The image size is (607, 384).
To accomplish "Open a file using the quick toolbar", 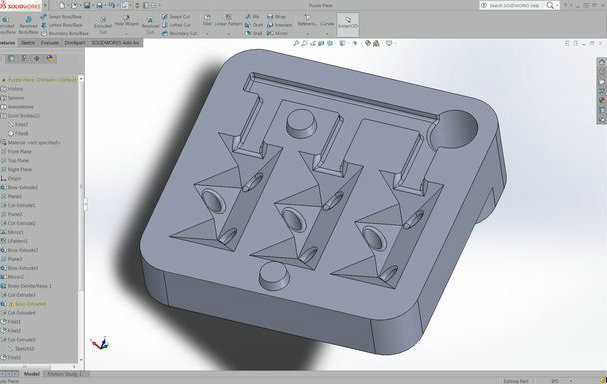I will 74,5.
